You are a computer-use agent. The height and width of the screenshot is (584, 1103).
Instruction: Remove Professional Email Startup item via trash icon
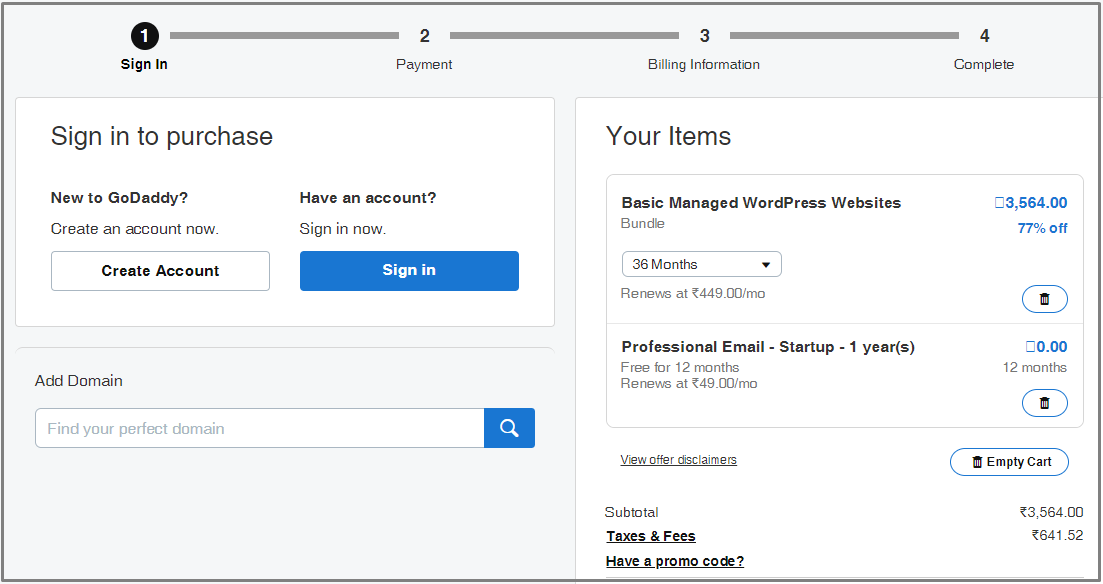click(1045, 403)
